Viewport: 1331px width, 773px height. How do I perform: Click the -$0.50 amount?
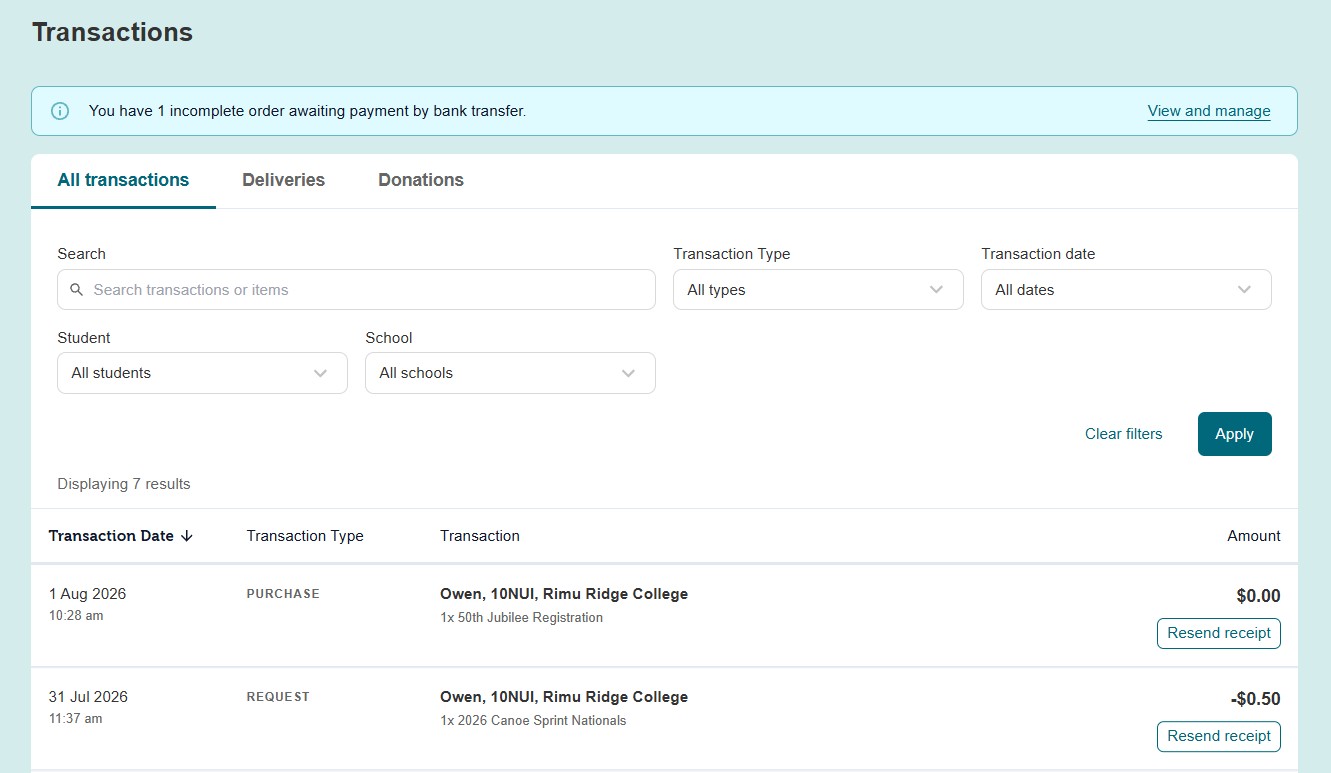pos(1255,699)
